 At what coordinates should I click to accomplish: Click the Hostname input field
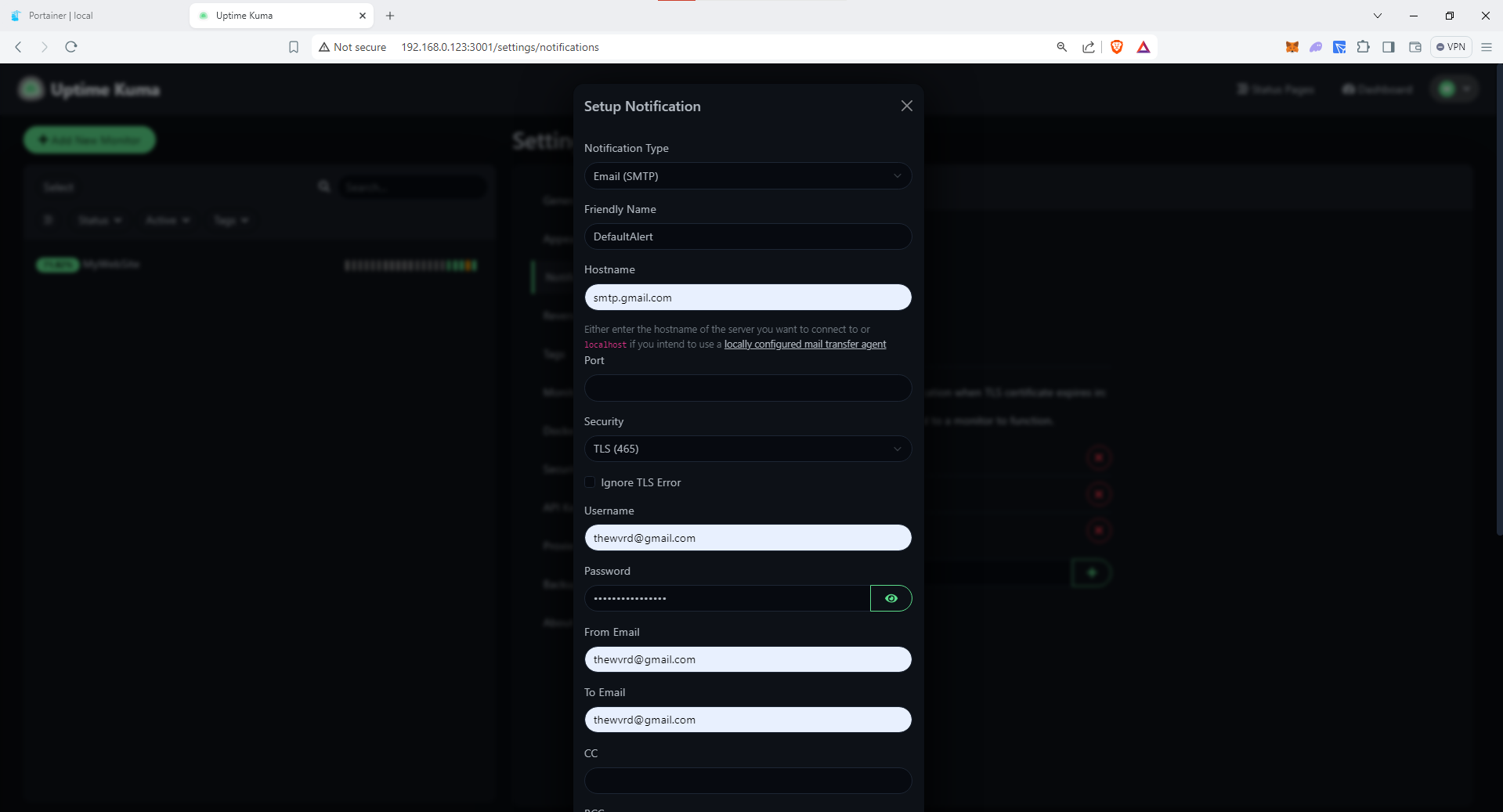pos(748,298)
